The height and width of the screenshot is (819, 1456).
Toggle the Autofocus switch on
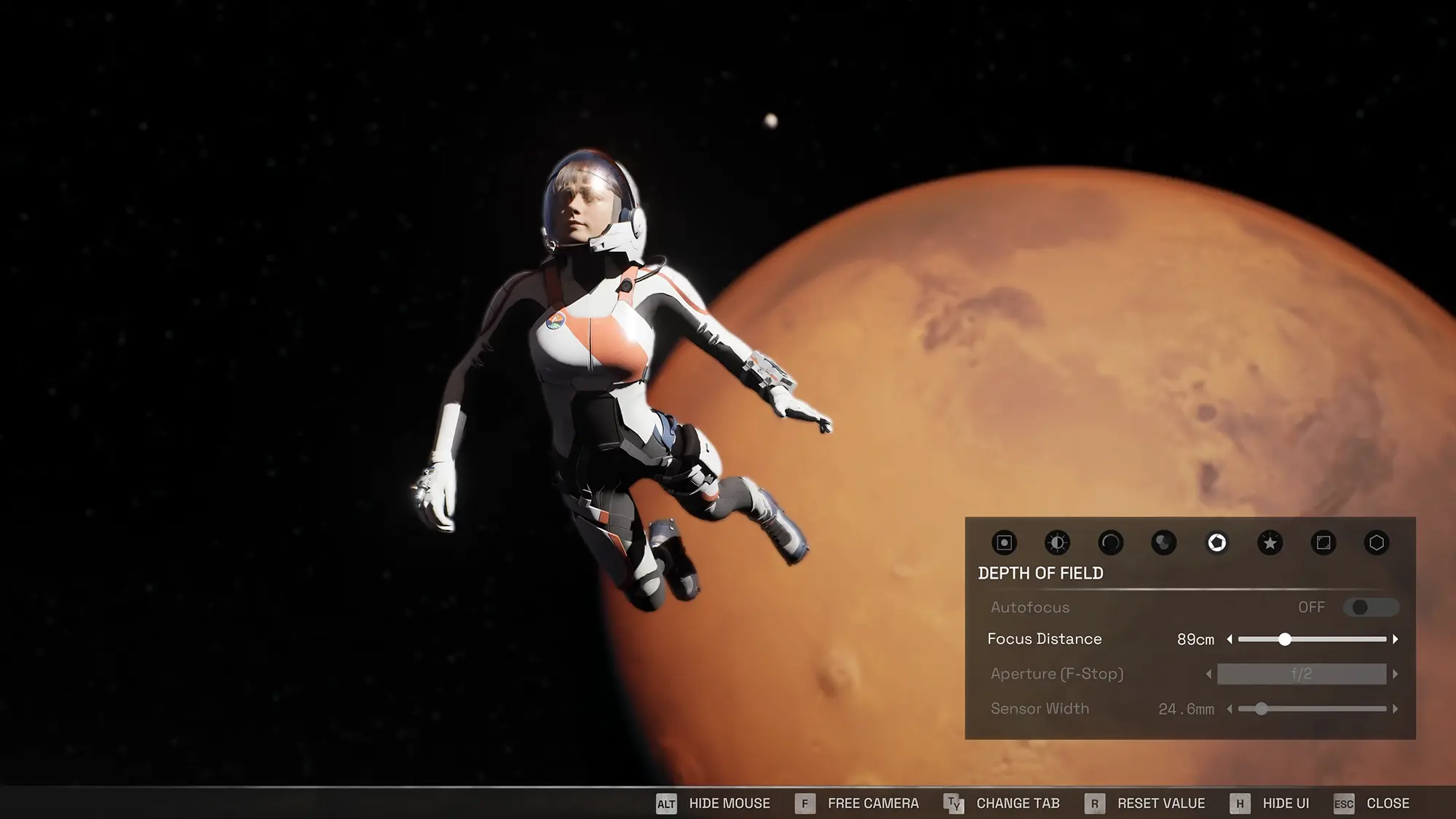(x=1371, y=607)
